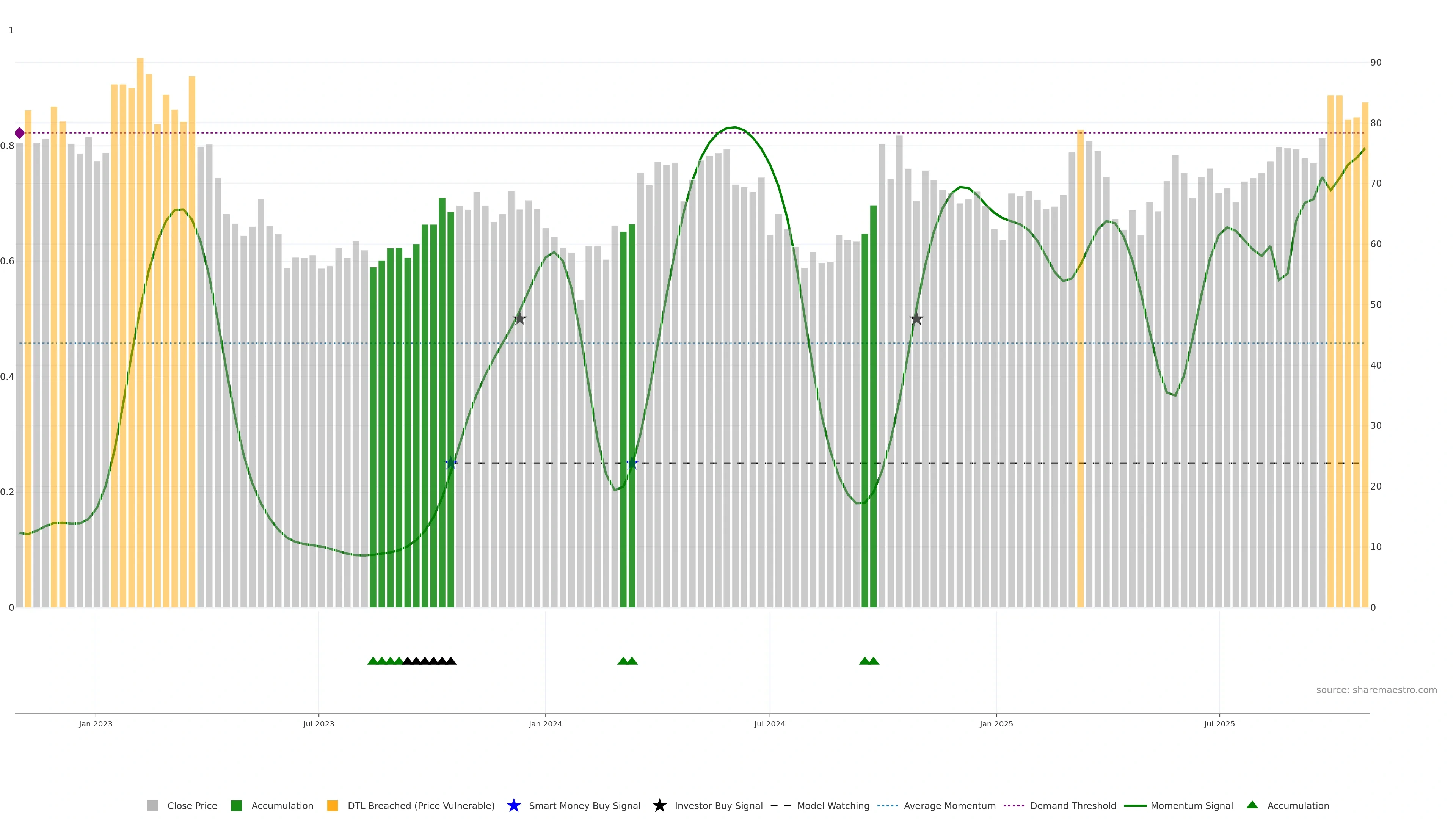The height and width of the screenshot is (819, 1456).
Task: Click the second blue star near March 2024
Action: point(632,463)
